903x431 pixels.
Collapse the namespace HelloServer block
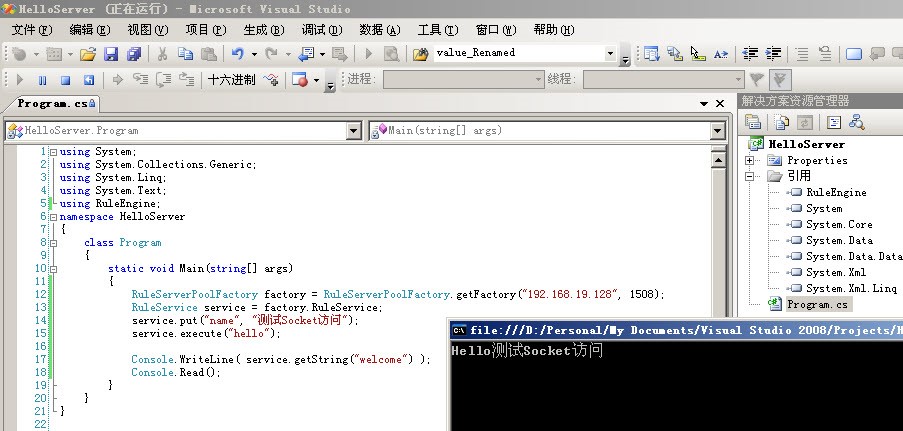pos(54,217)
